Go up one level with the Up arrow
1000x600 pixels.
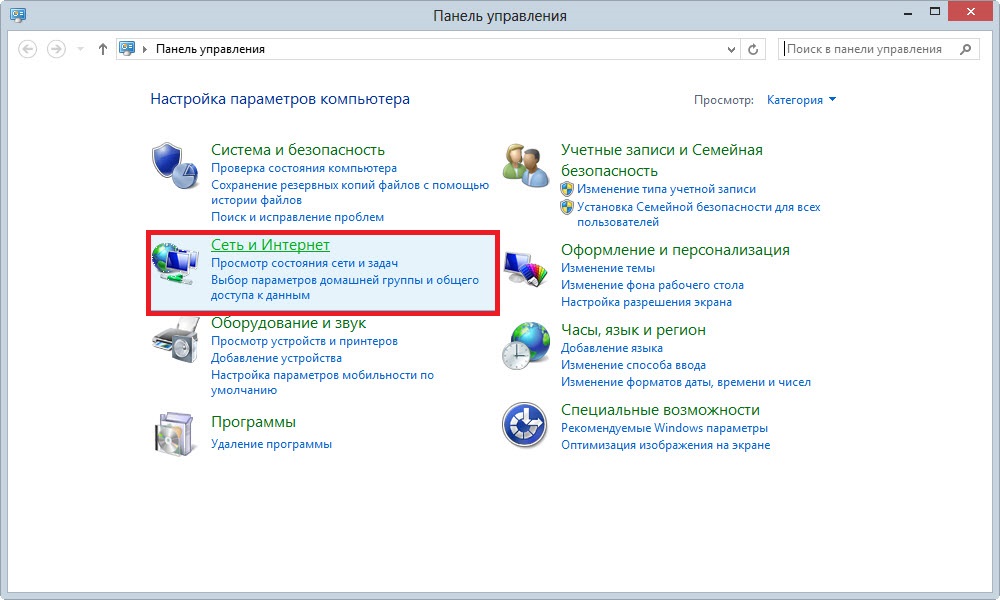tap(103, 49)
